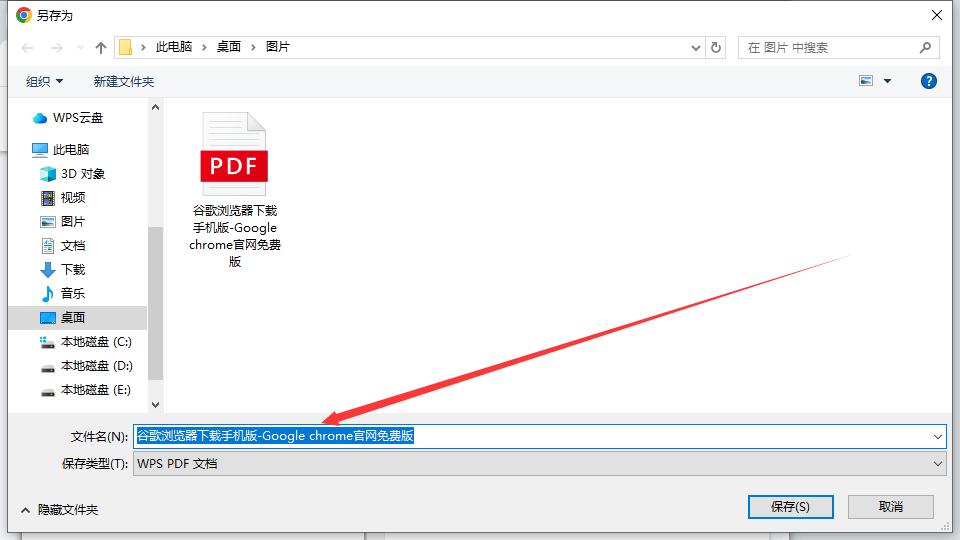
Task: Click the search magnifier icon
Action: [925, 48]
